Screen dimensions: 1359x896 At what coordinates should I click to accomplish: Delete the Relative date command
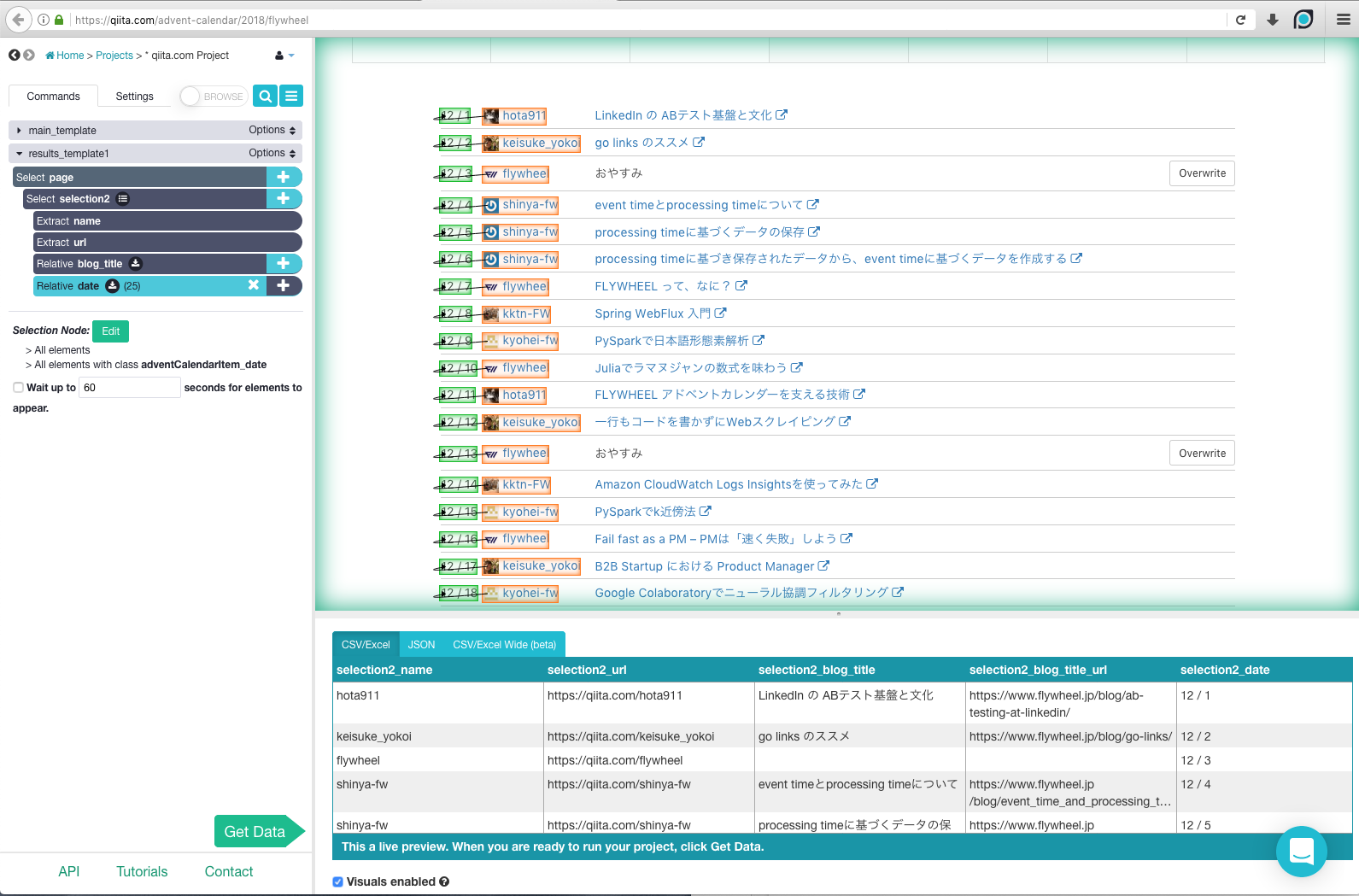tap(254, 285)
